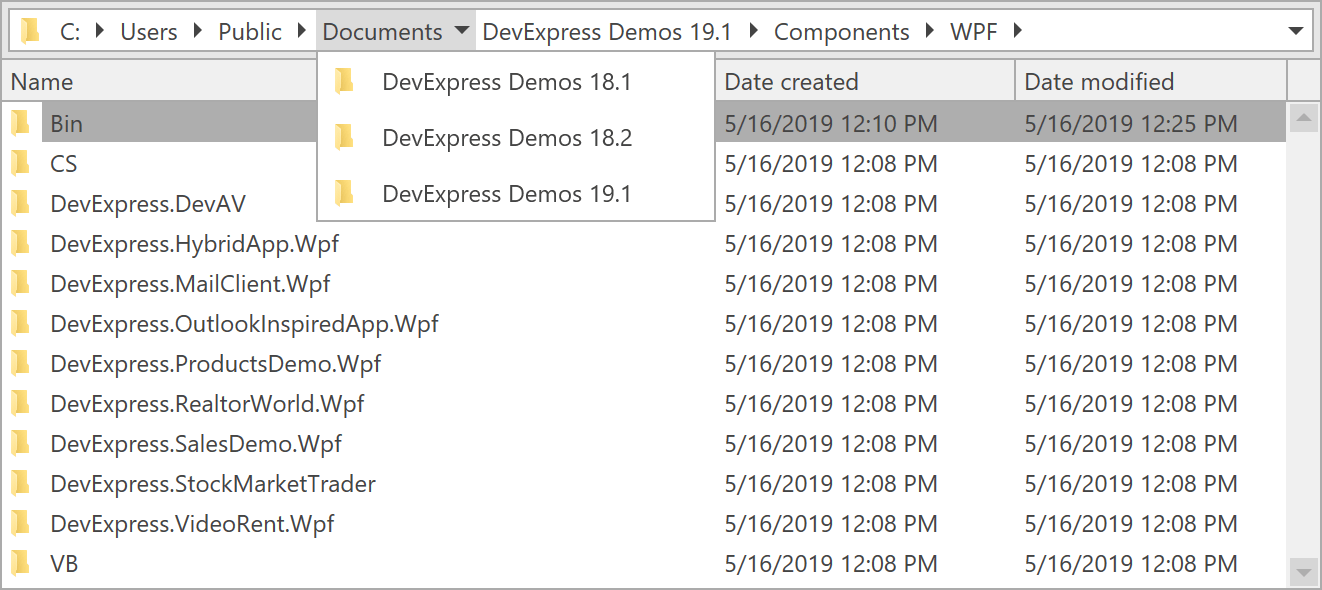The height and width of the screenshot is (590, 1322).
Task: Sort by the Date modified column header
Action: pos(1099,82)
